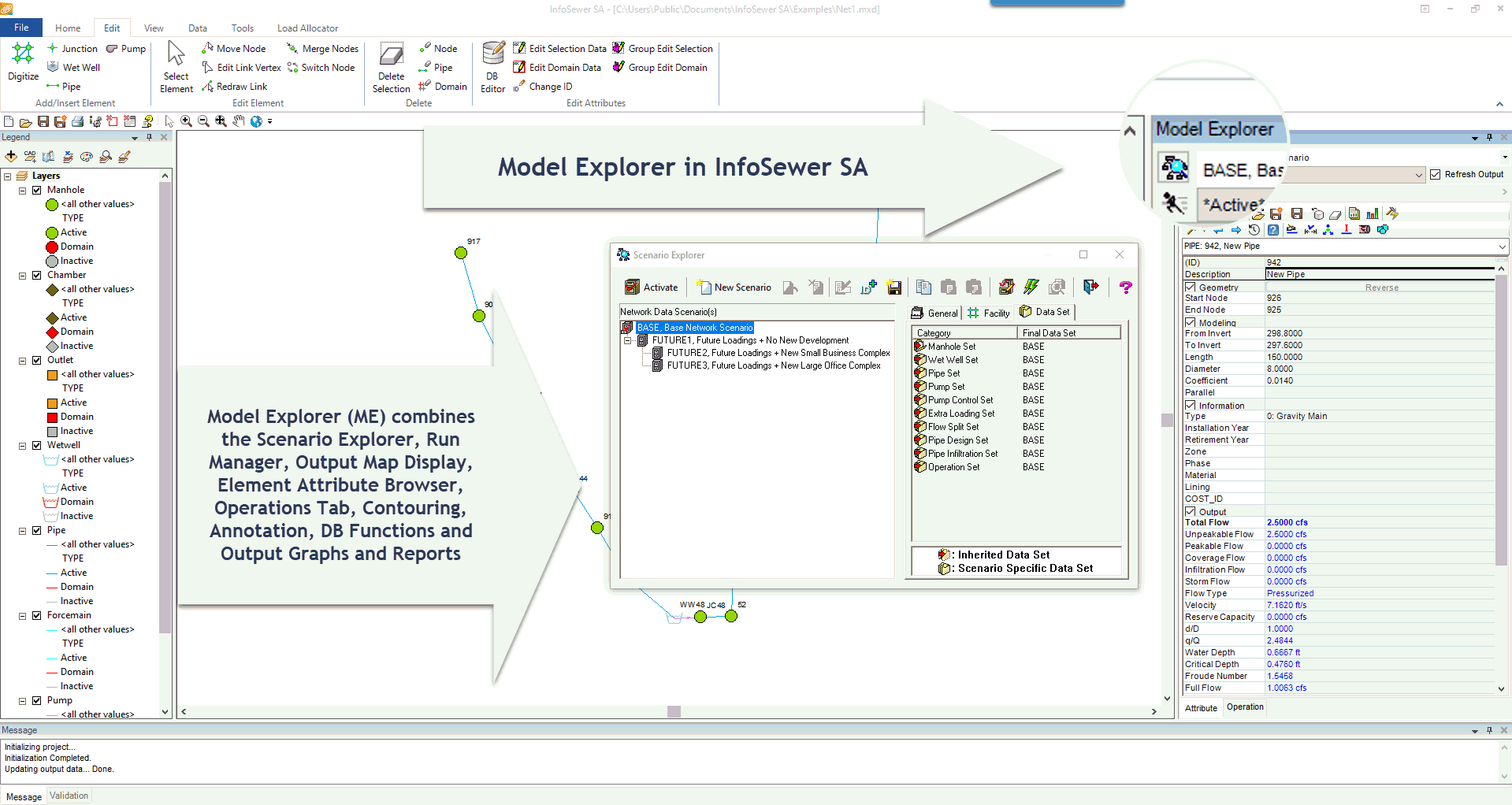Click the bar chart report icon
This screenshot has height=805, width=1512.
tap(1373, 213)
